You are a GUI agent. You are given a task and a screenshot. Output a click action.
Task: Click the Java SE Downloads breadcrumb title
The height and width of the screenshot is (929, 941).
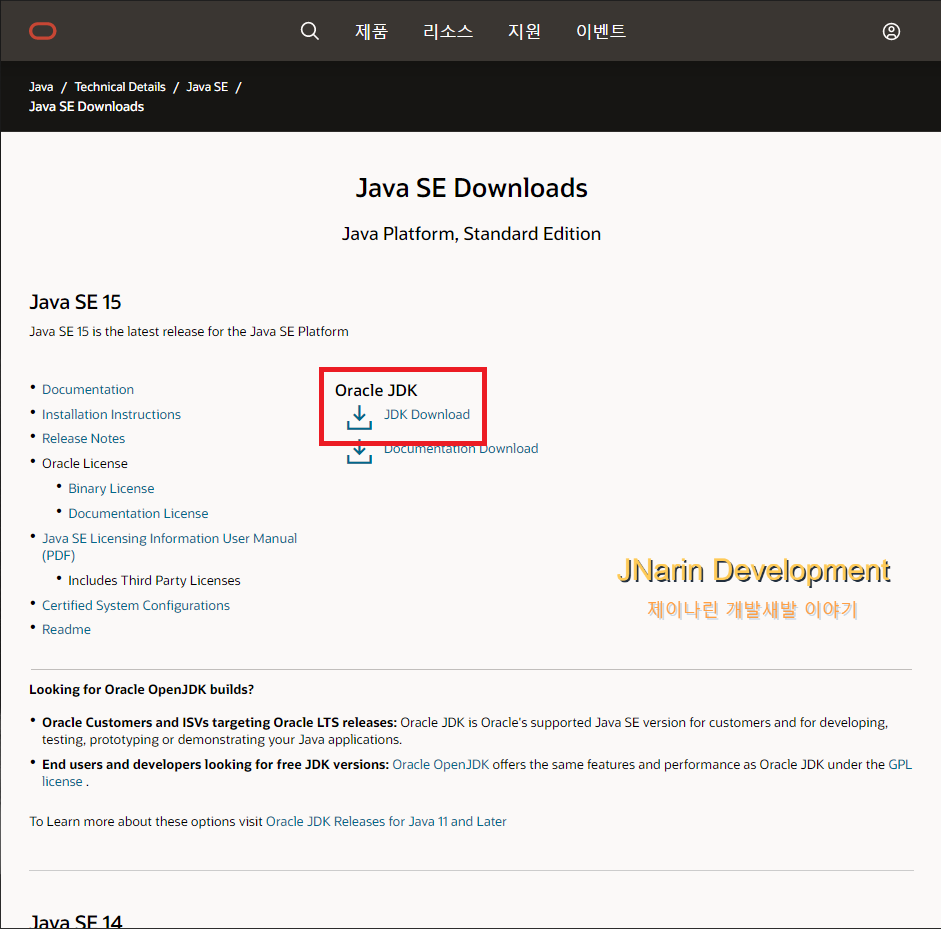86,106
